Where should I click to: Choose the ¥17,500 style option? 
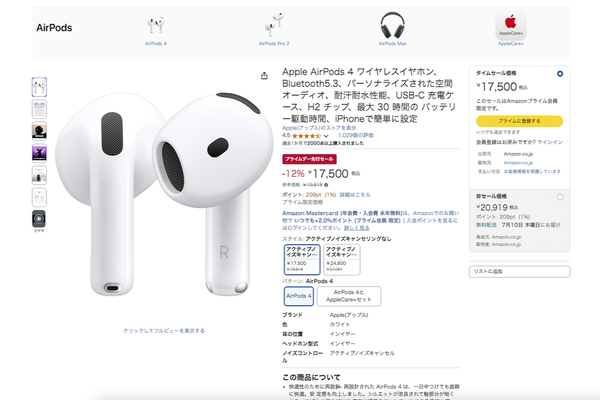coord(302,260)
